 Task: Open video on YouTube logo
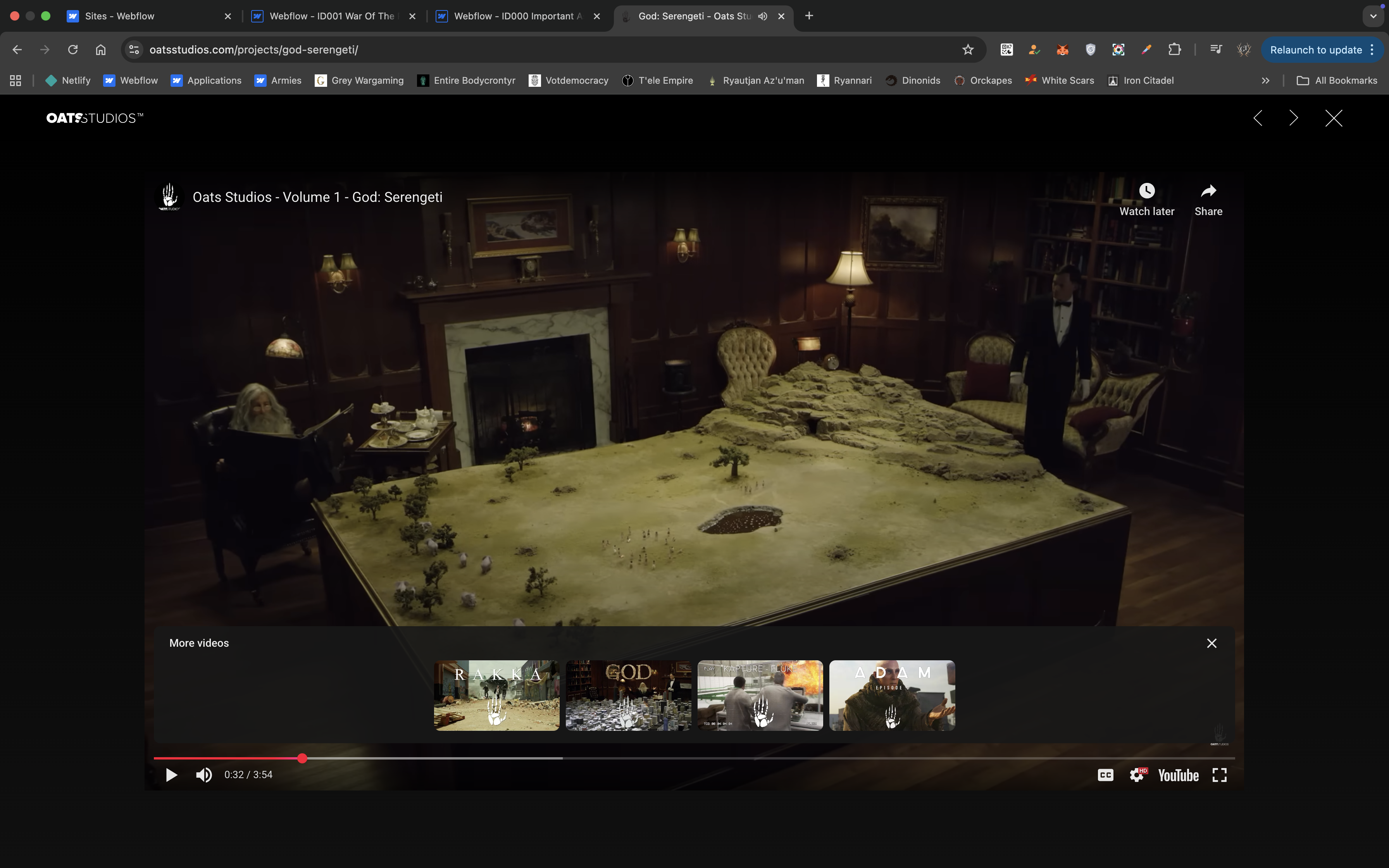tap(1178, 775)
